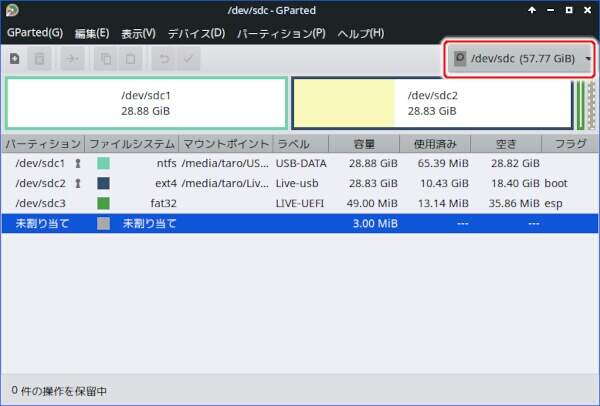Sort by the ファイルシステム column header
This screenshot has height=406, width=600.
tap(131, 143)
